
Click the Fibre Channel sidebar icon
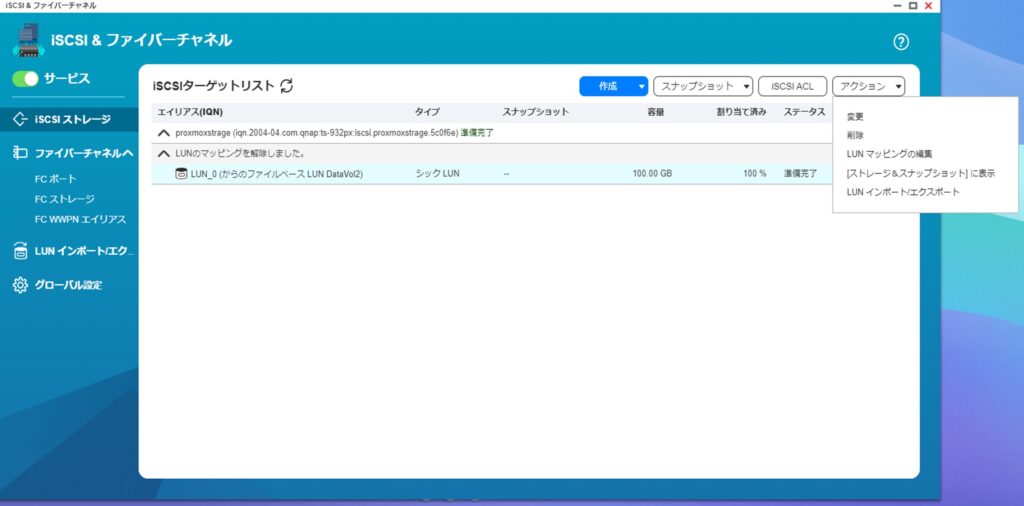pyautogui.click(x=20, y=153)
